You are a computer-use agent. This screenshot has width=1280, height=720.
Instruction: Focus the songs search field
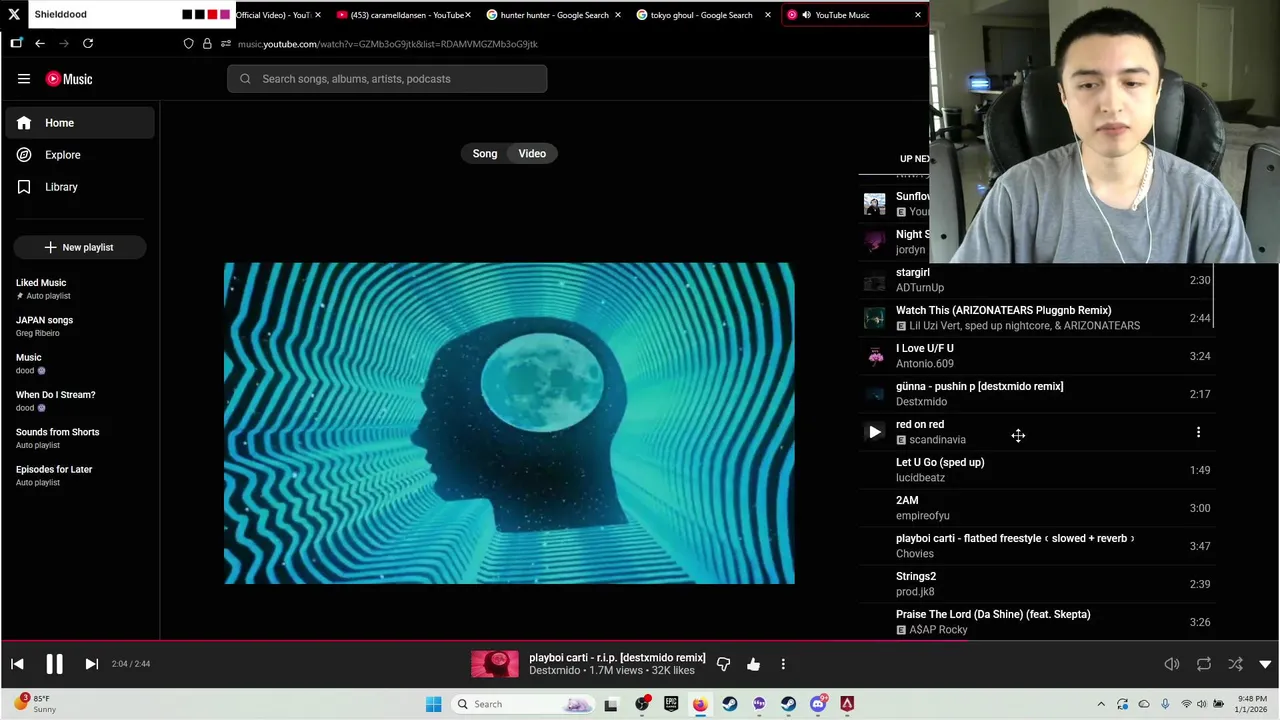point(387,79)
